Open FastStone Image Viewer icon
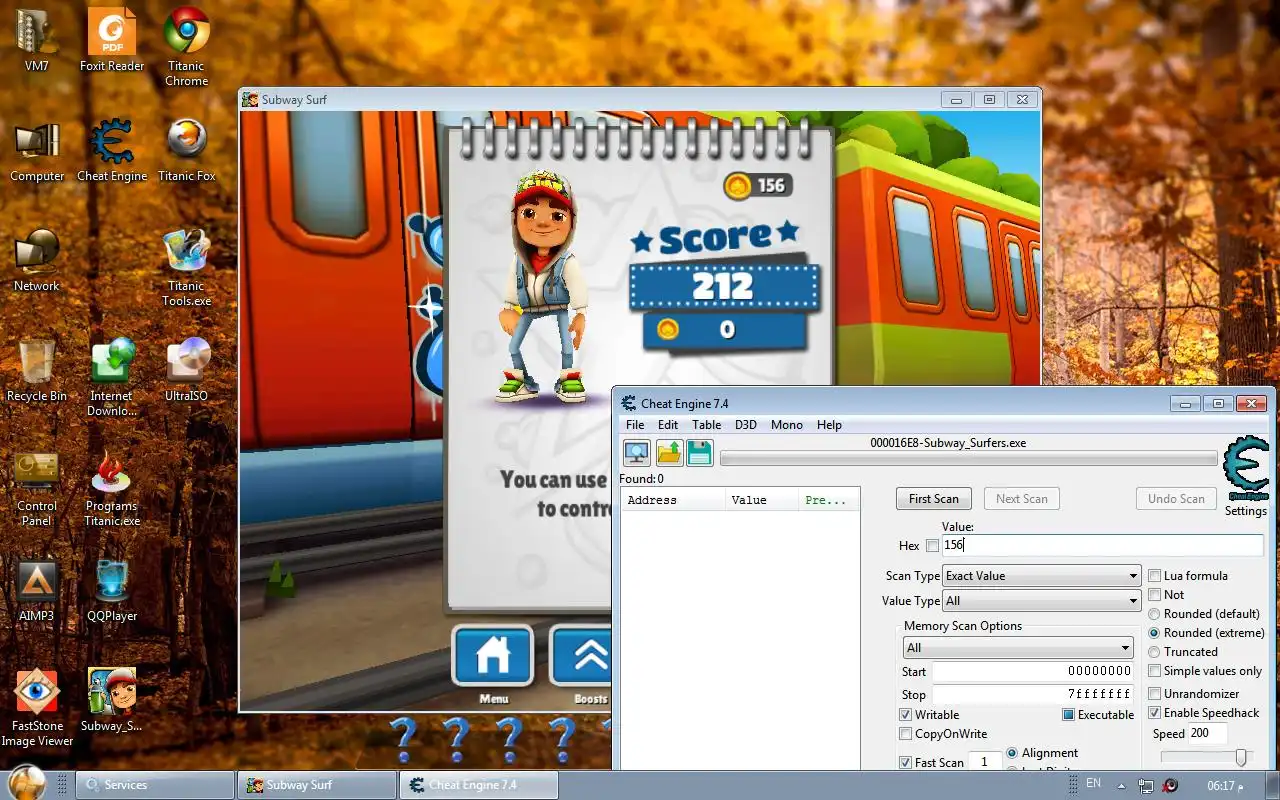This screenshot has width=1280, height=800. pos(37,706)
